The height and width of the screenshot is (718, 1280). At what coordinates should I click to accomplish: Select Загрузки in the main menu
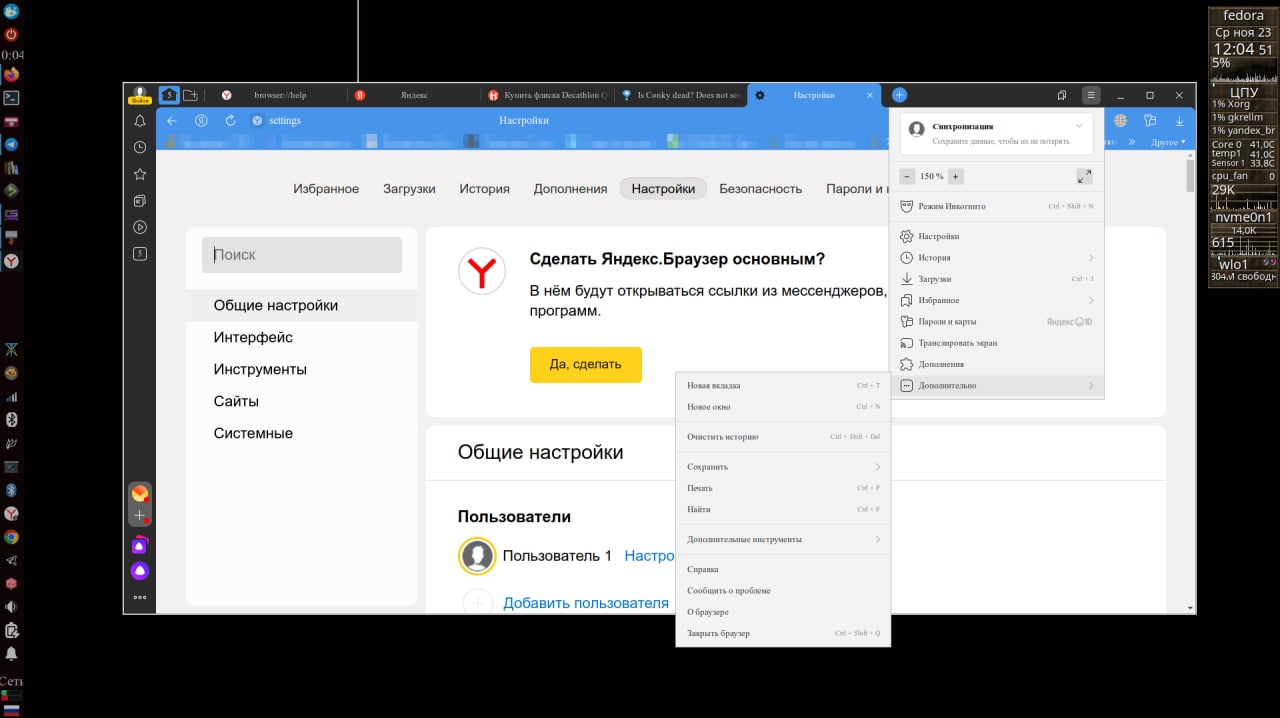click(x=997, y=279)
